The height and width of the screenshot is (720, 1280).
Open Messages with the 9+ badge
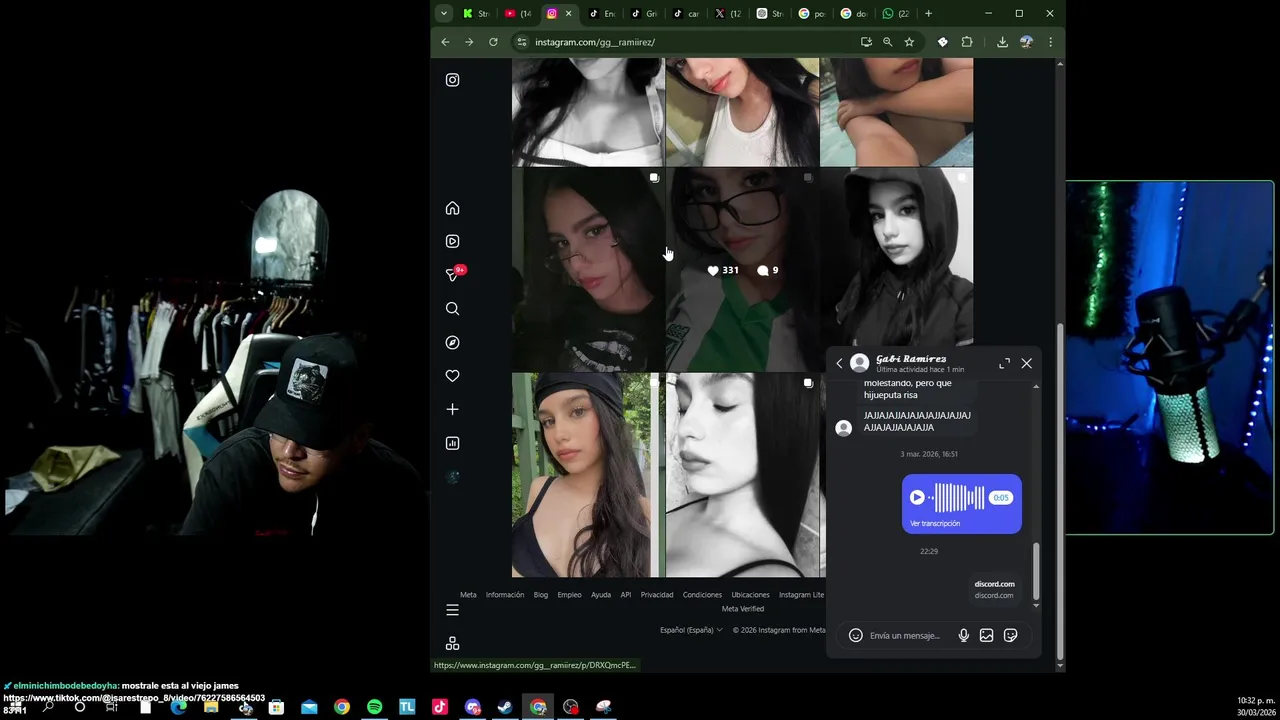[x=453, y=274]
